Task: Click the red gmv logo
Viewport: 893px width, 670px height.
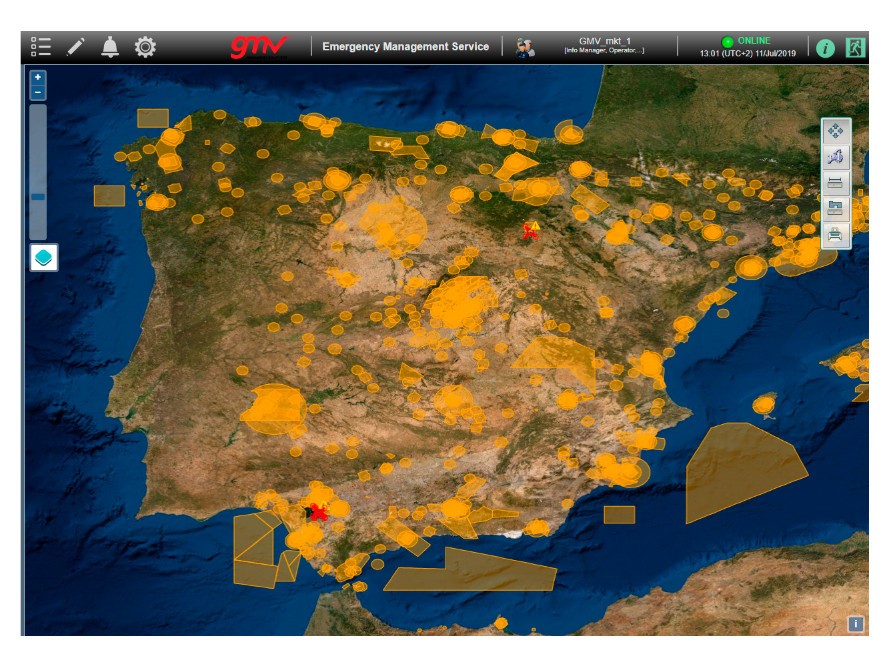Action: pyautogui.click(x=259, y=47)
